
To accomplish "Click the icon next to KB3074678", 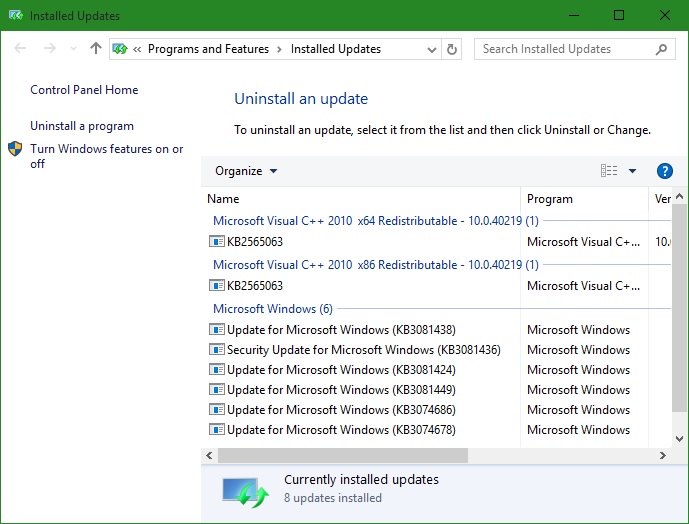I will tap(217, 429).
